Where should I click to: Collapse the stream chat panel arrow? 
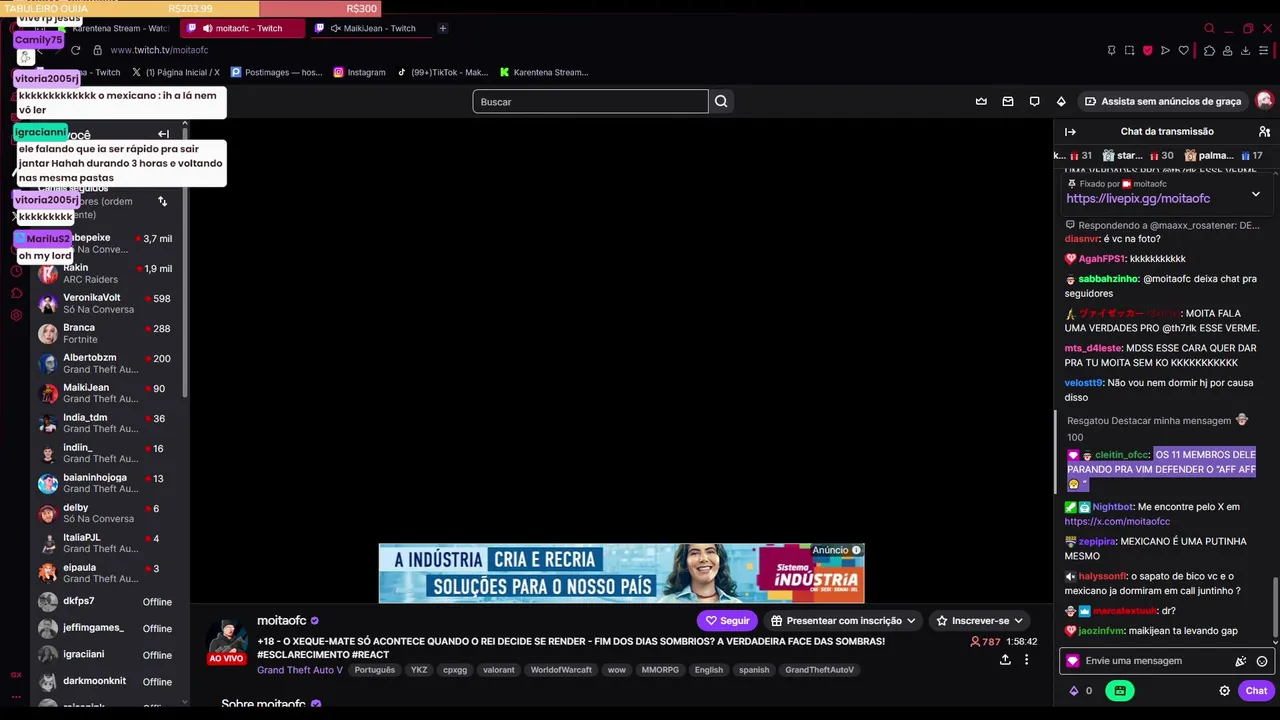1070,131
